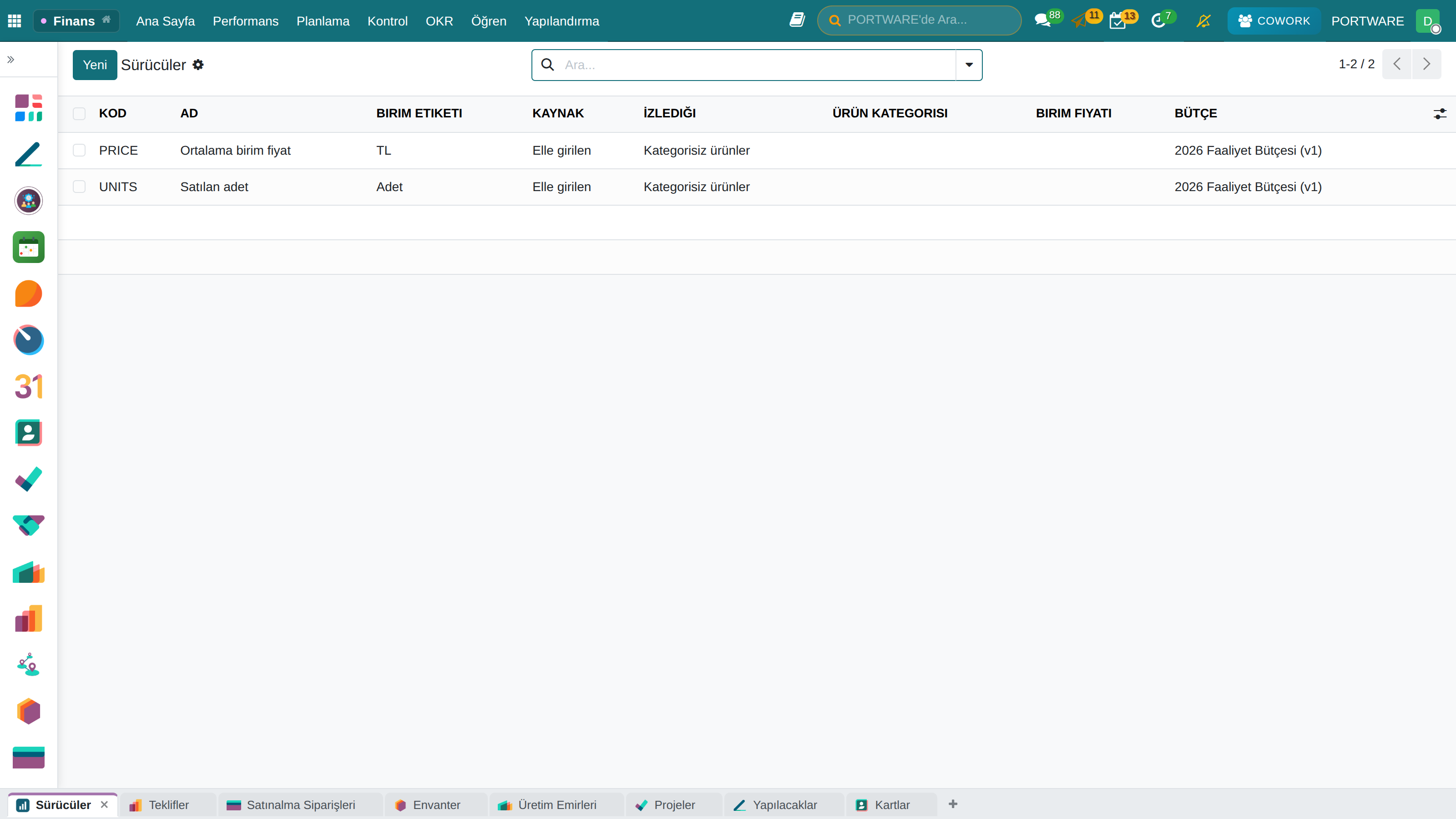
Task: Open column options adjust icon in table header
Action: click(x=1440, y=114)
